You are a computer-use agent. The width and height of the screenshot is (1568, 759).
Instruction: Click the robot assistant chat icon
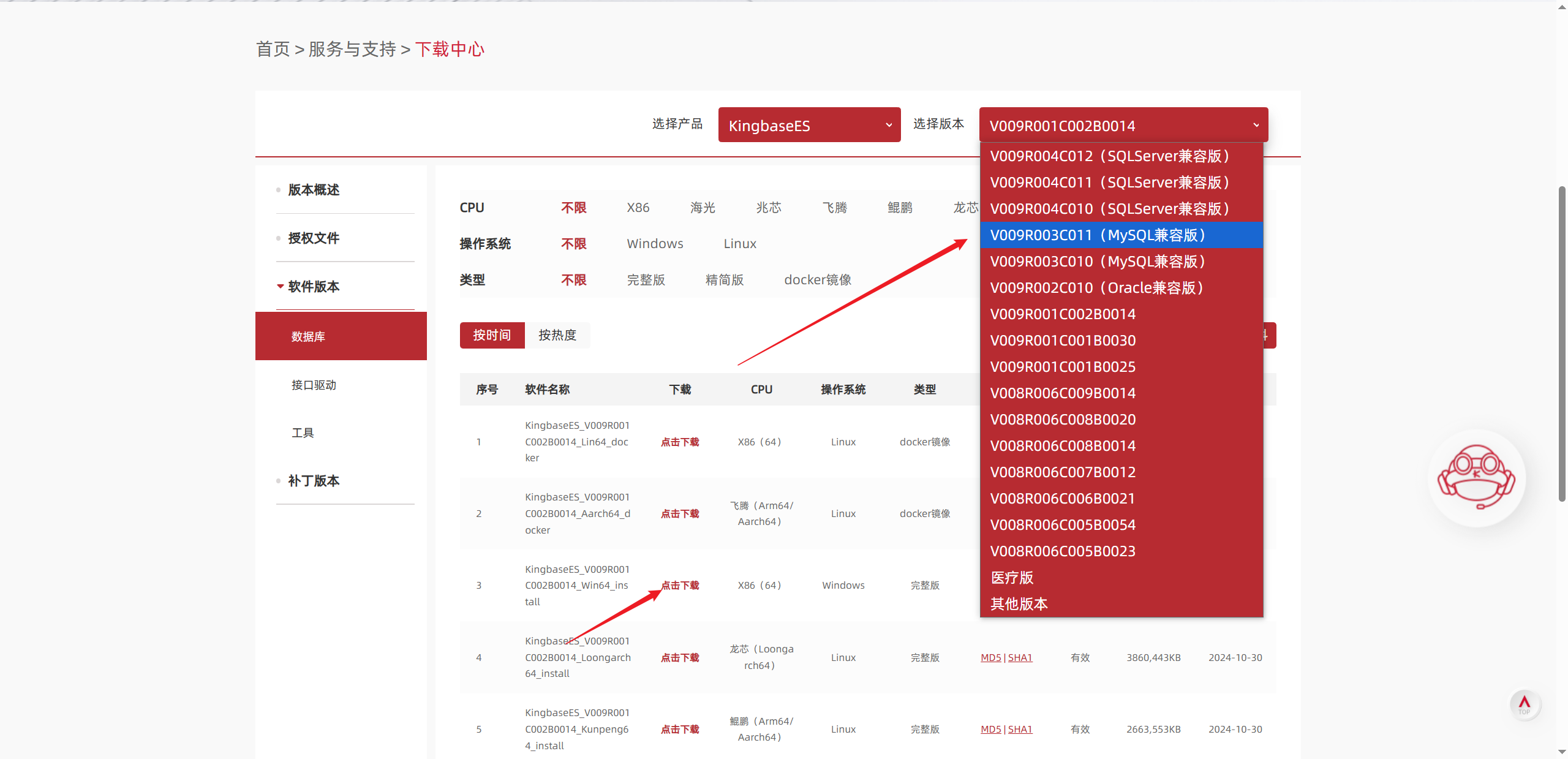click(x=1476, y=477)
